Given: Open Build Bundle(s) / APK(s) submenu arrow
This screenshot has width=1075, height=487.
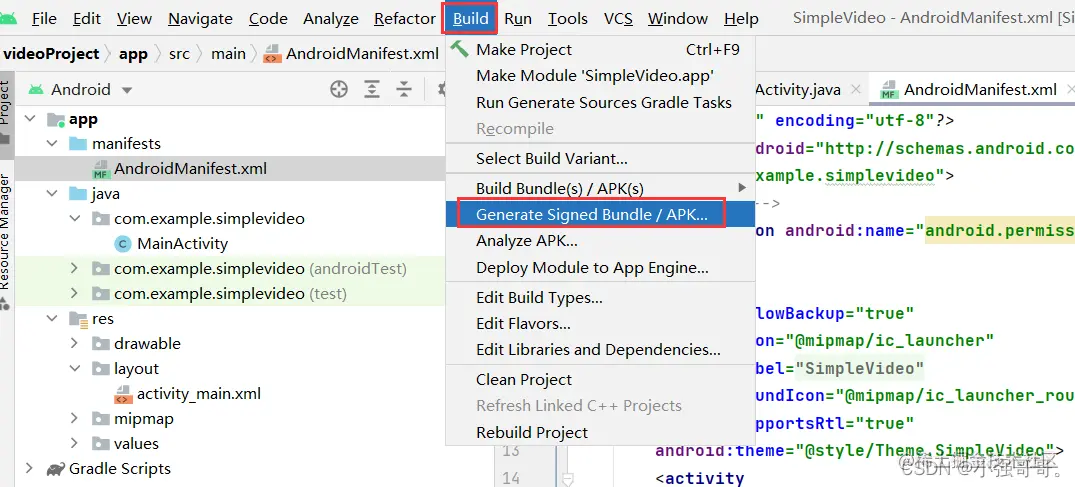Looking at the screenshot, I should coord(741,187).
